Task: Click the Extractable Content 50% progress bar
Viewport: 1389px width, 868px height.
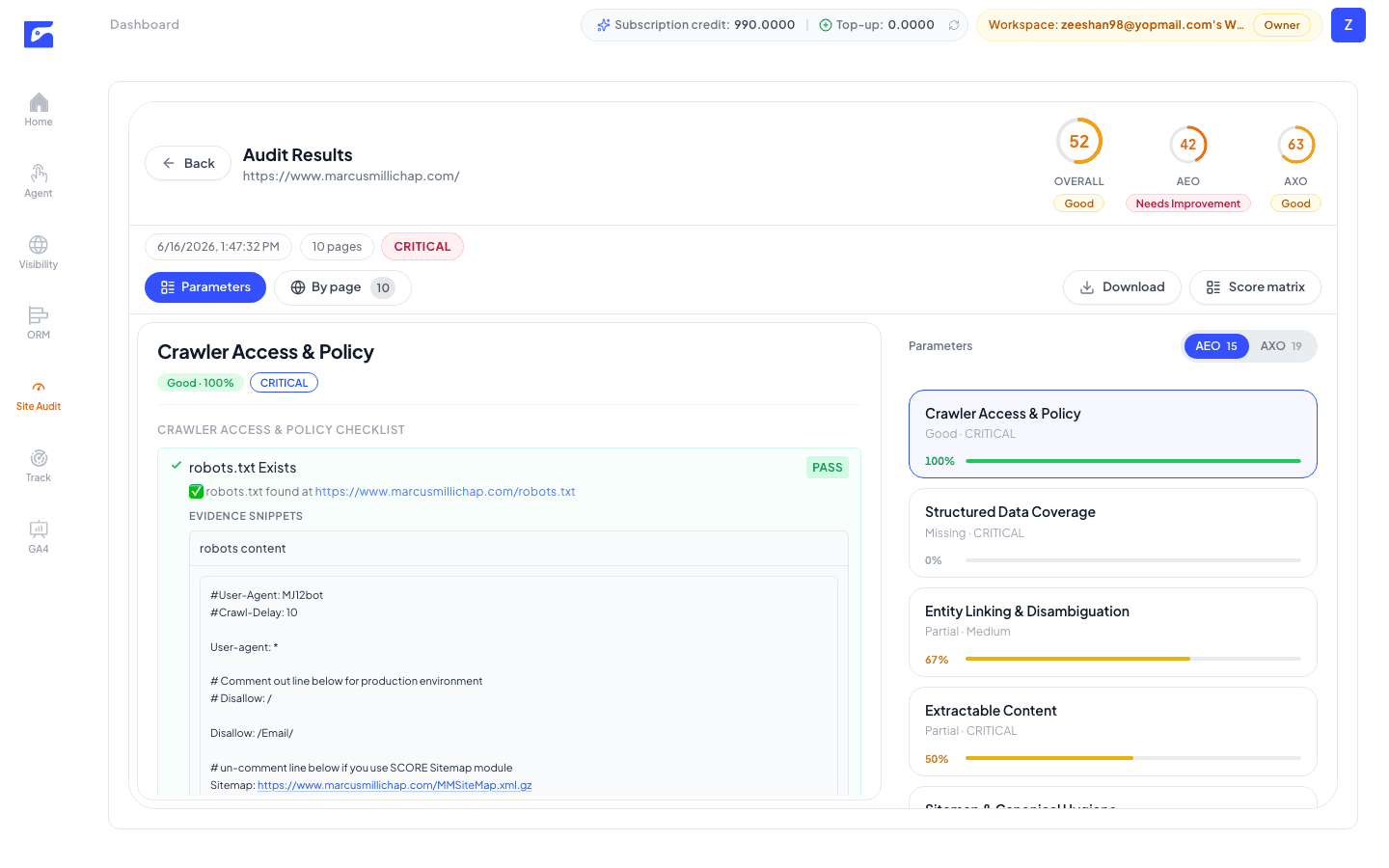Action: click(1133, 758)
